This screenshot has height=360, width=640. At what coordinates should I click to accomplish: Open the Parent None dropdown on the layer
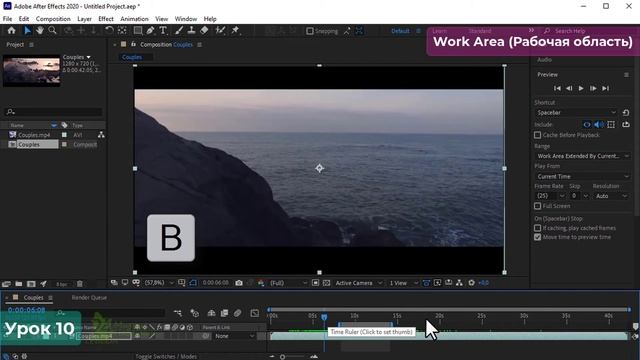point(235,336)
